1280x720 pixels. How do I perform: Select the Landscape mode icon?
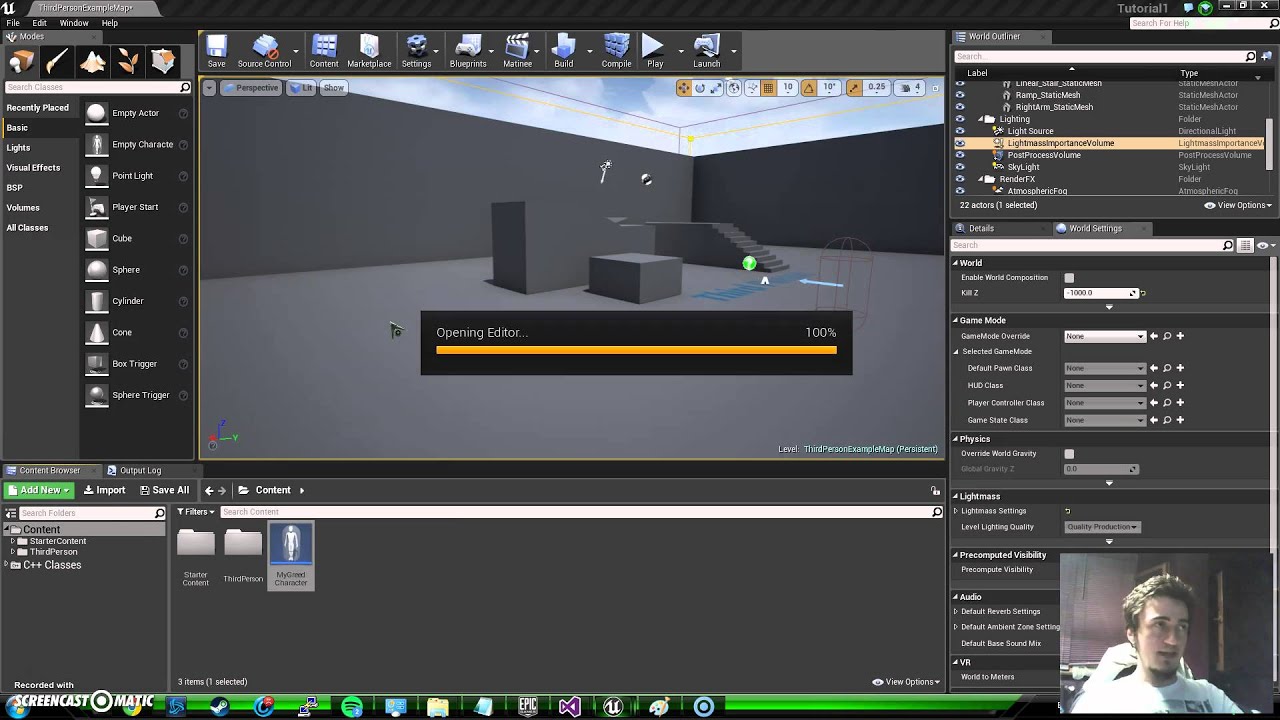(92, 62)
